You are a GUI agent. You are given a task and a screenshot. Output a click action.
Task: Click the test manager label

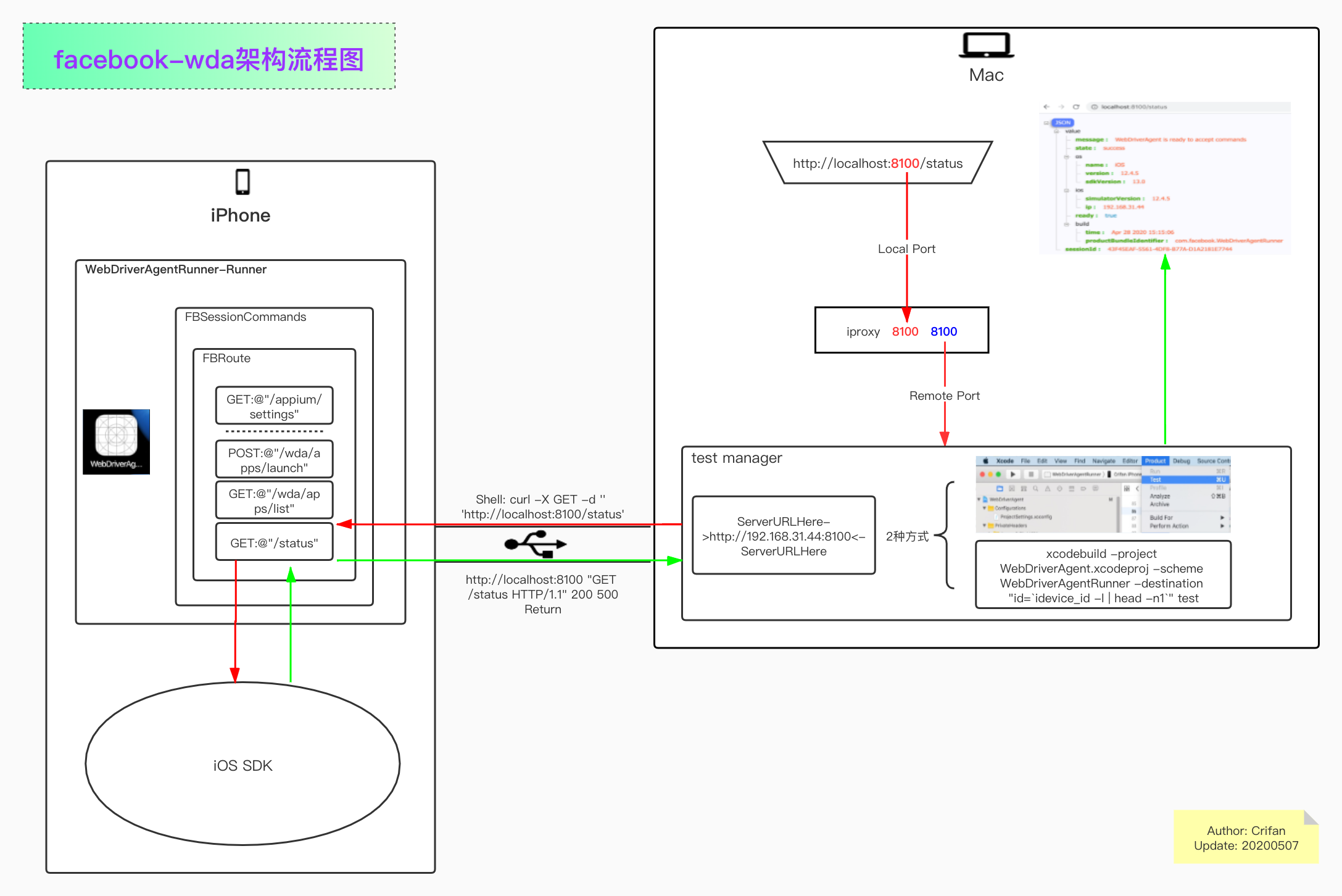click(x=737, y=458)
